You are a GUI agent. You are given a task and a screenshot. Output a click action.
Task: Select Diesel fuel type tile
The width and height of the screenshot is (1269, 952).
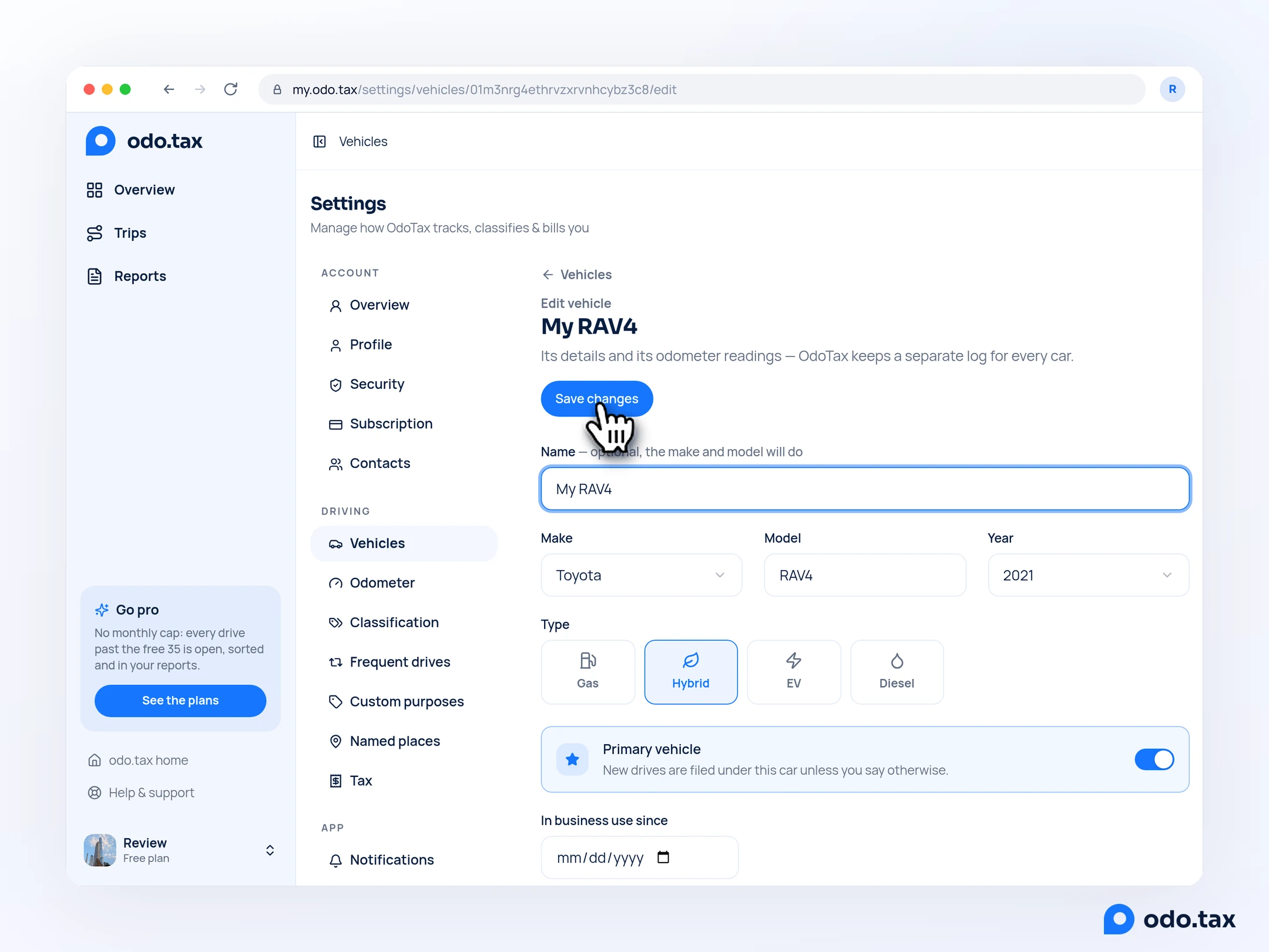click(x=897, y=672)
